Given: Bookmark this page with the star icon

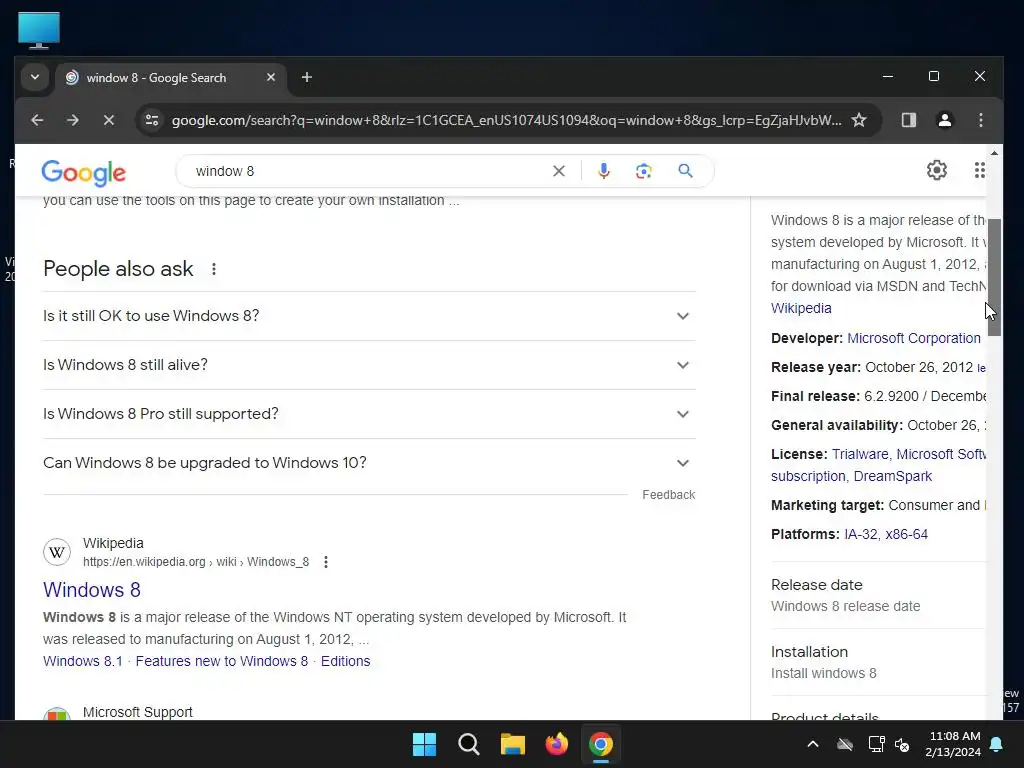Looking at the screenshot, I should coord(859,120).
